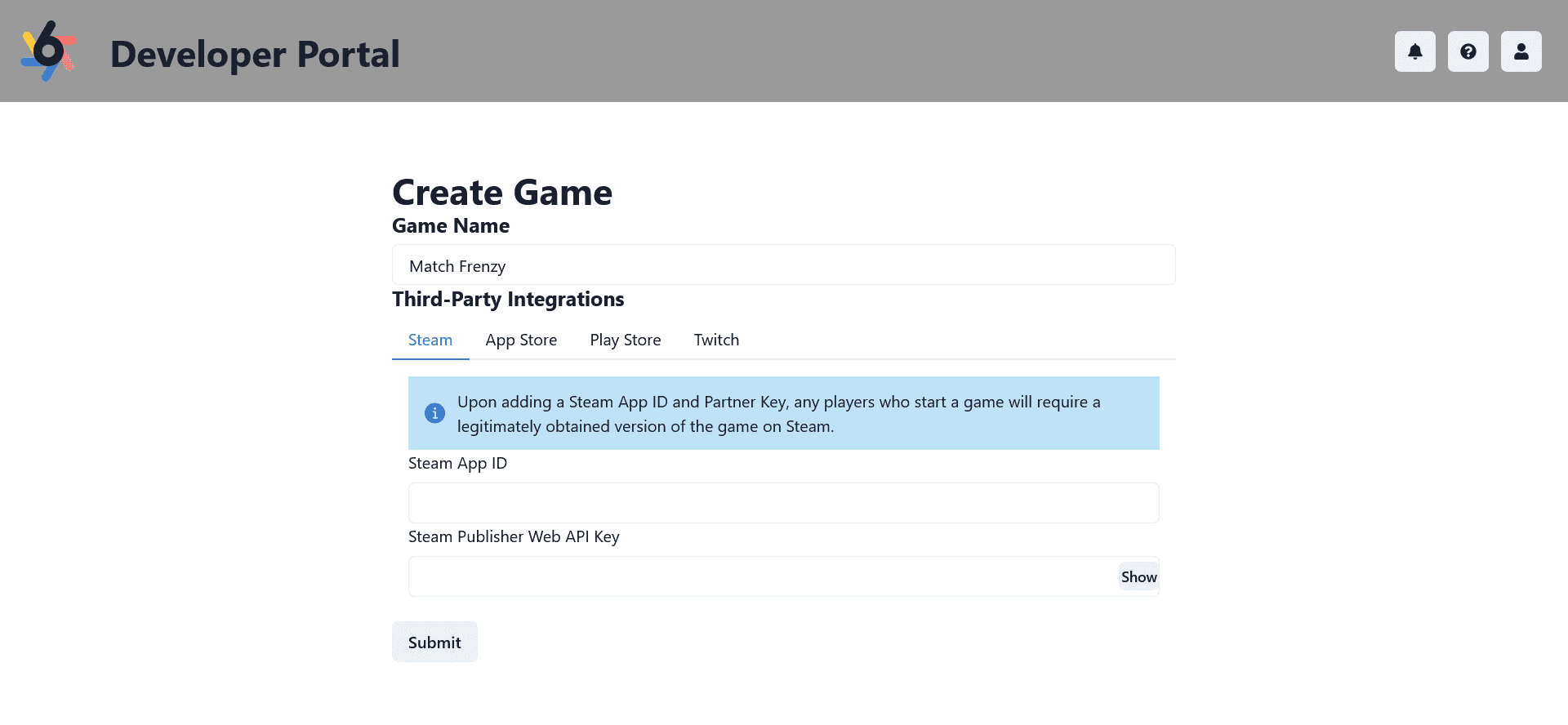The height and width of the screenshot is (725, 1568).
Task: Focus the Game Name field containing Match Frenzy
Action: tap(782, 265)
